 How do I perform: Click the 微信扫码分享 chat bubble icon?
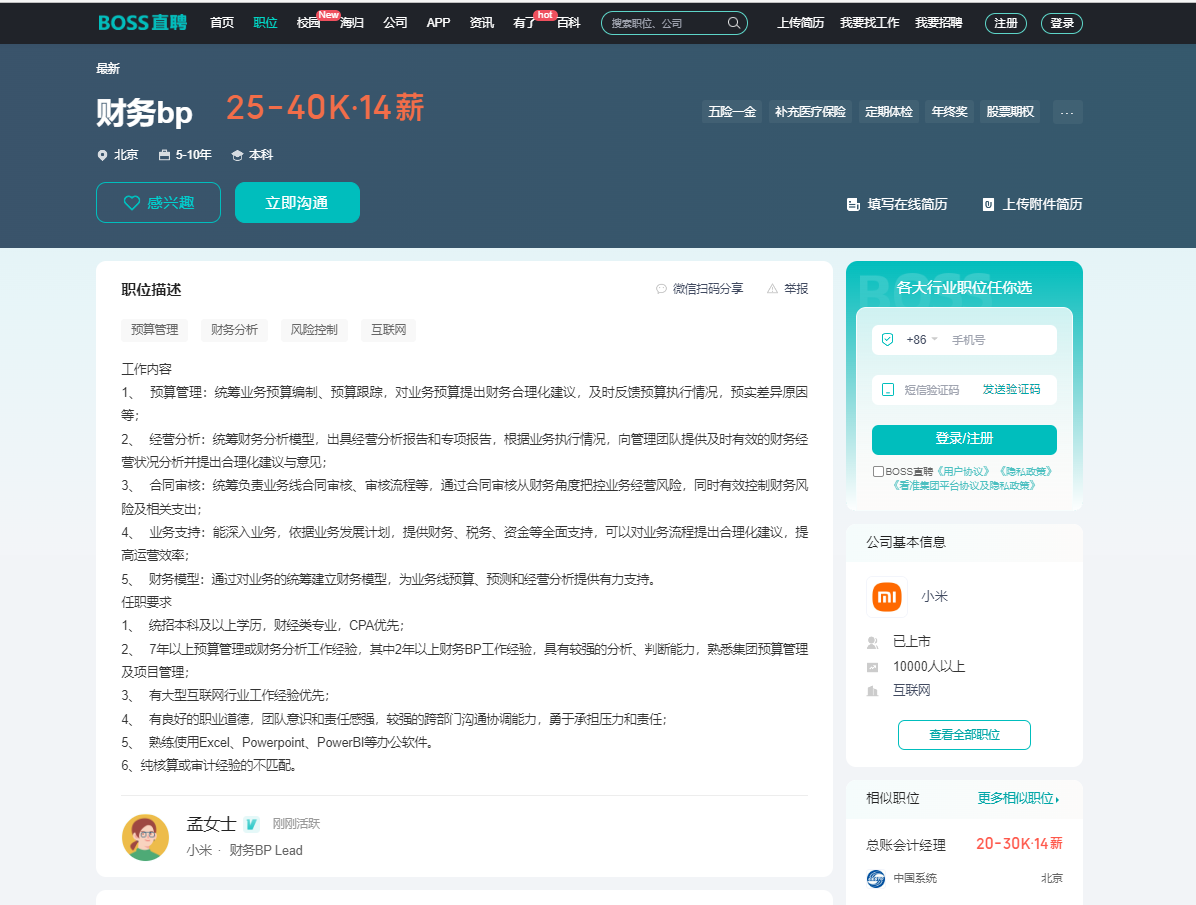point(661,289)
